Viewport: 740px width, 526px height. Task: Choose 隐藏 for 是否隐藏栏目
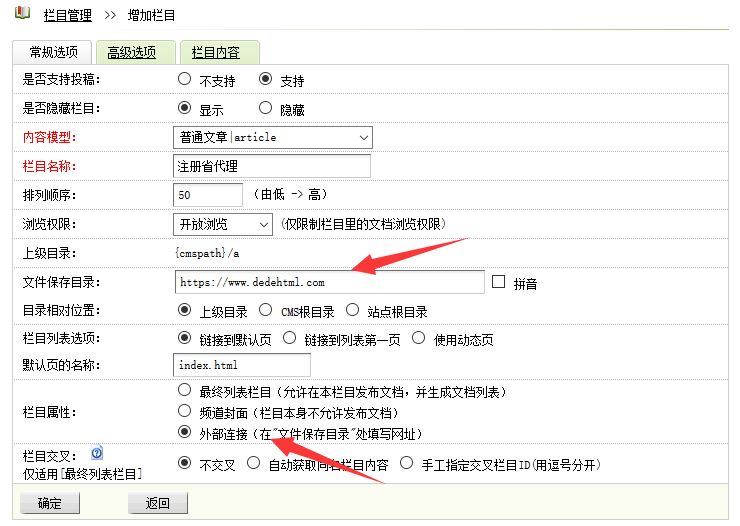pyautogui.click(x=266, y=108)
